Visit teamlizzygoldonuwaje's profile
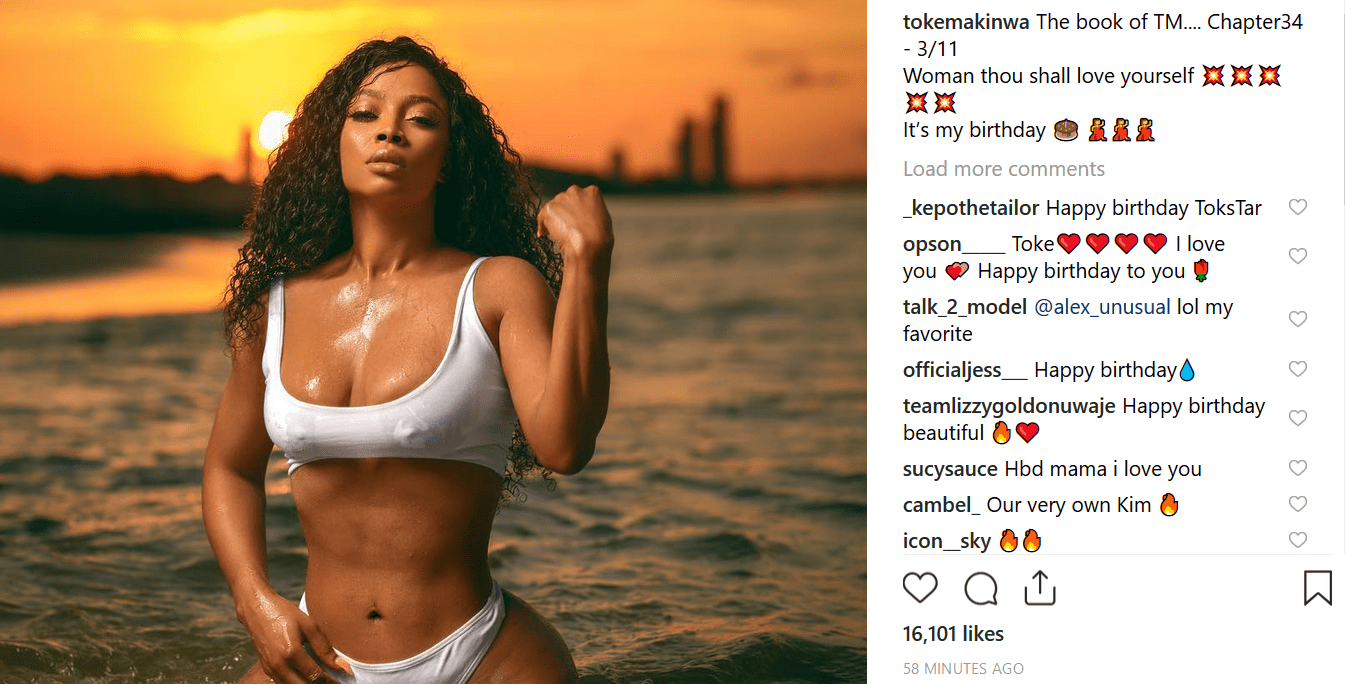 click(1009, 406)
